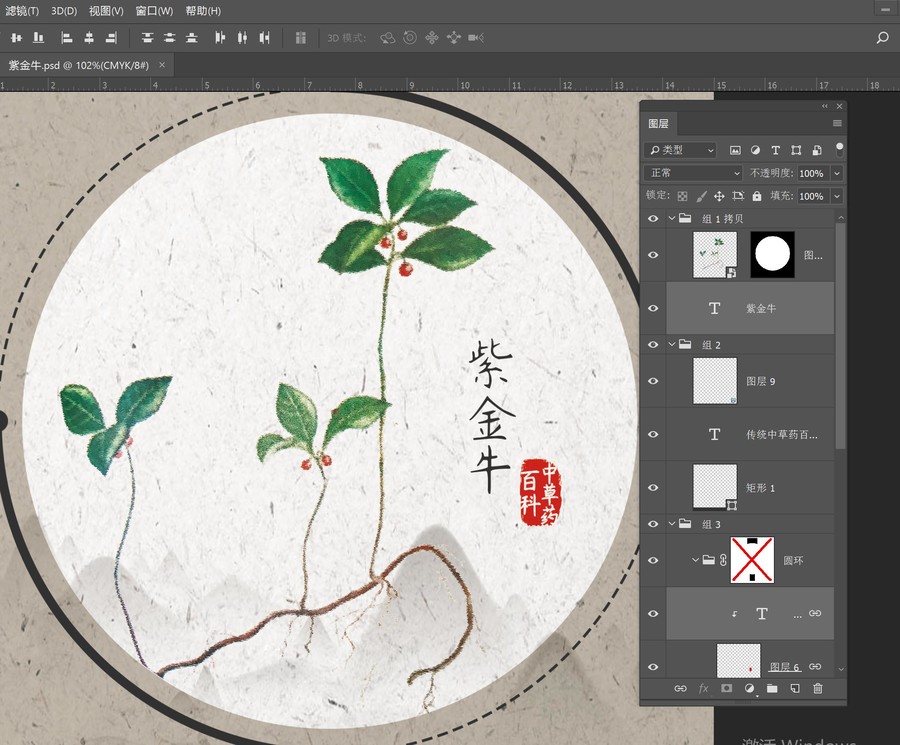Open the 帮助(H) menu
The image size is (900, 745).
203,11
